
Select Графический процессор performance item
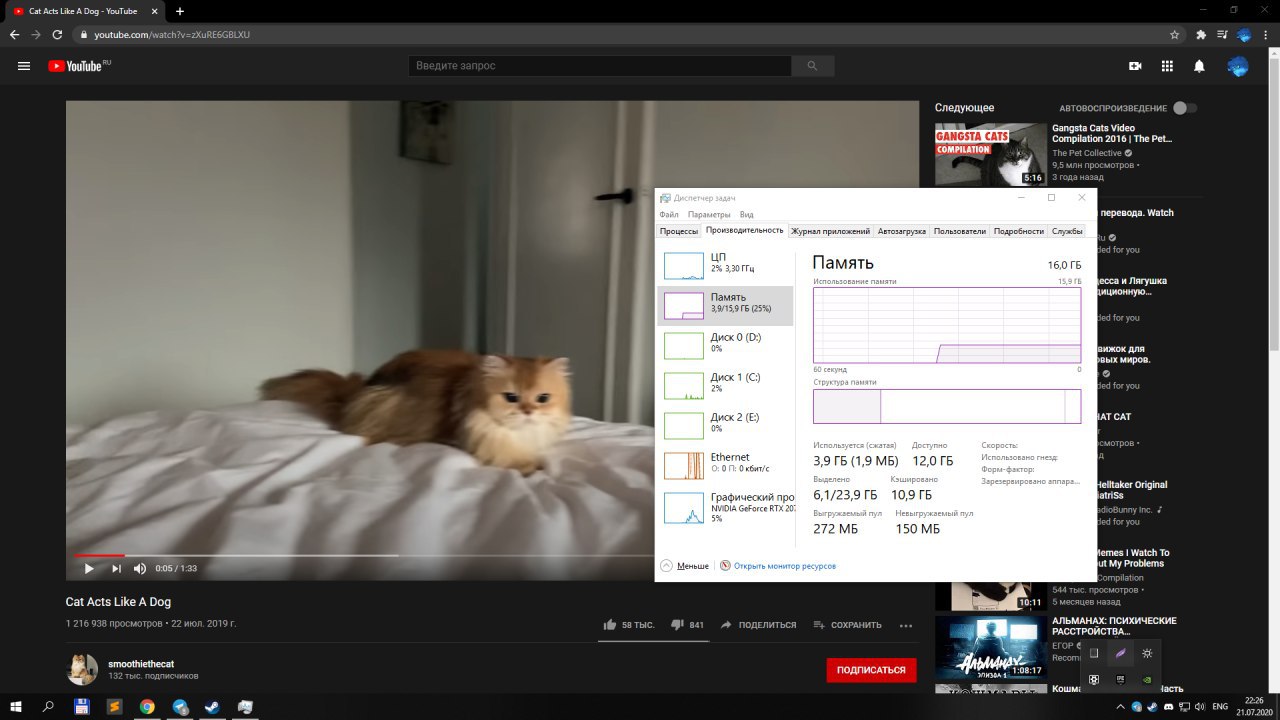(x=726, y=507)
